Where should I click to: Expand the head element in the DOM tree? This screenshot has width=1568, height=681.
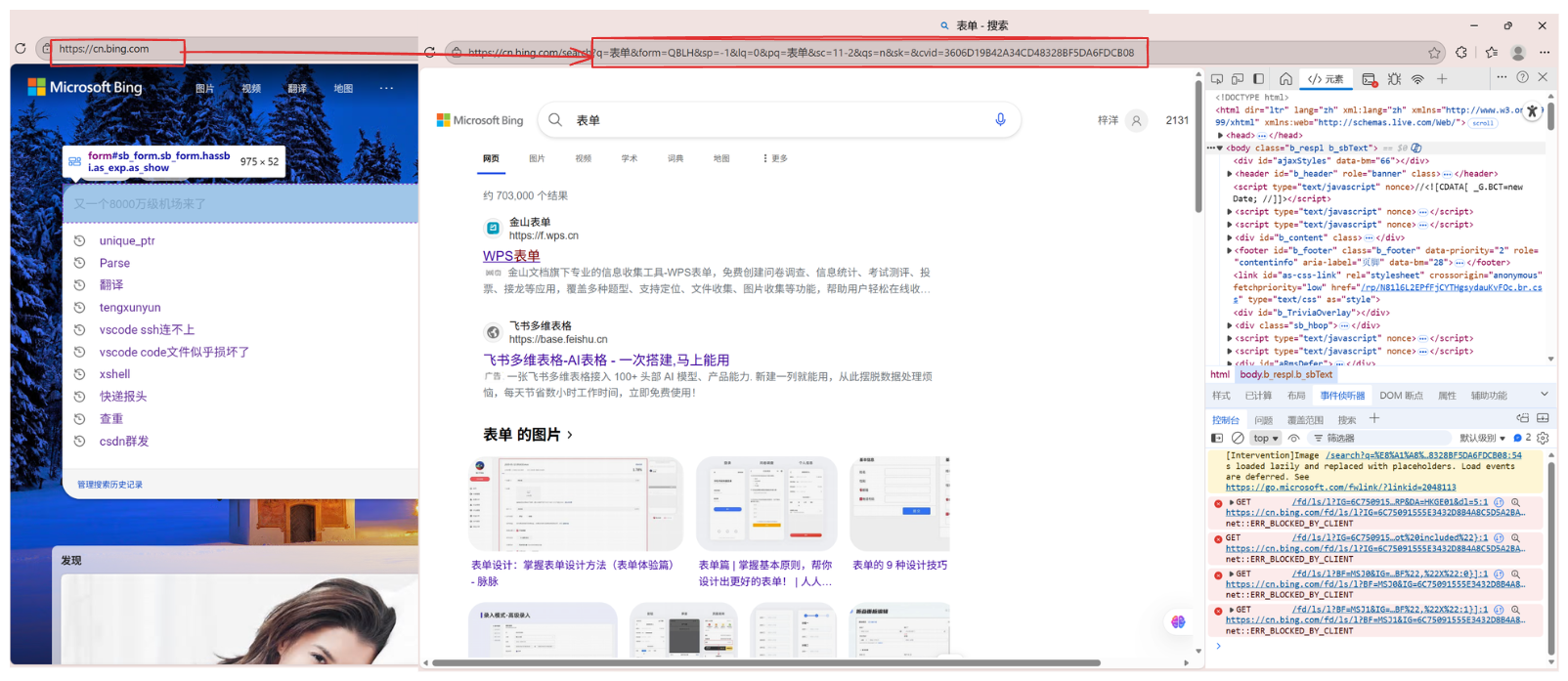1220,135
